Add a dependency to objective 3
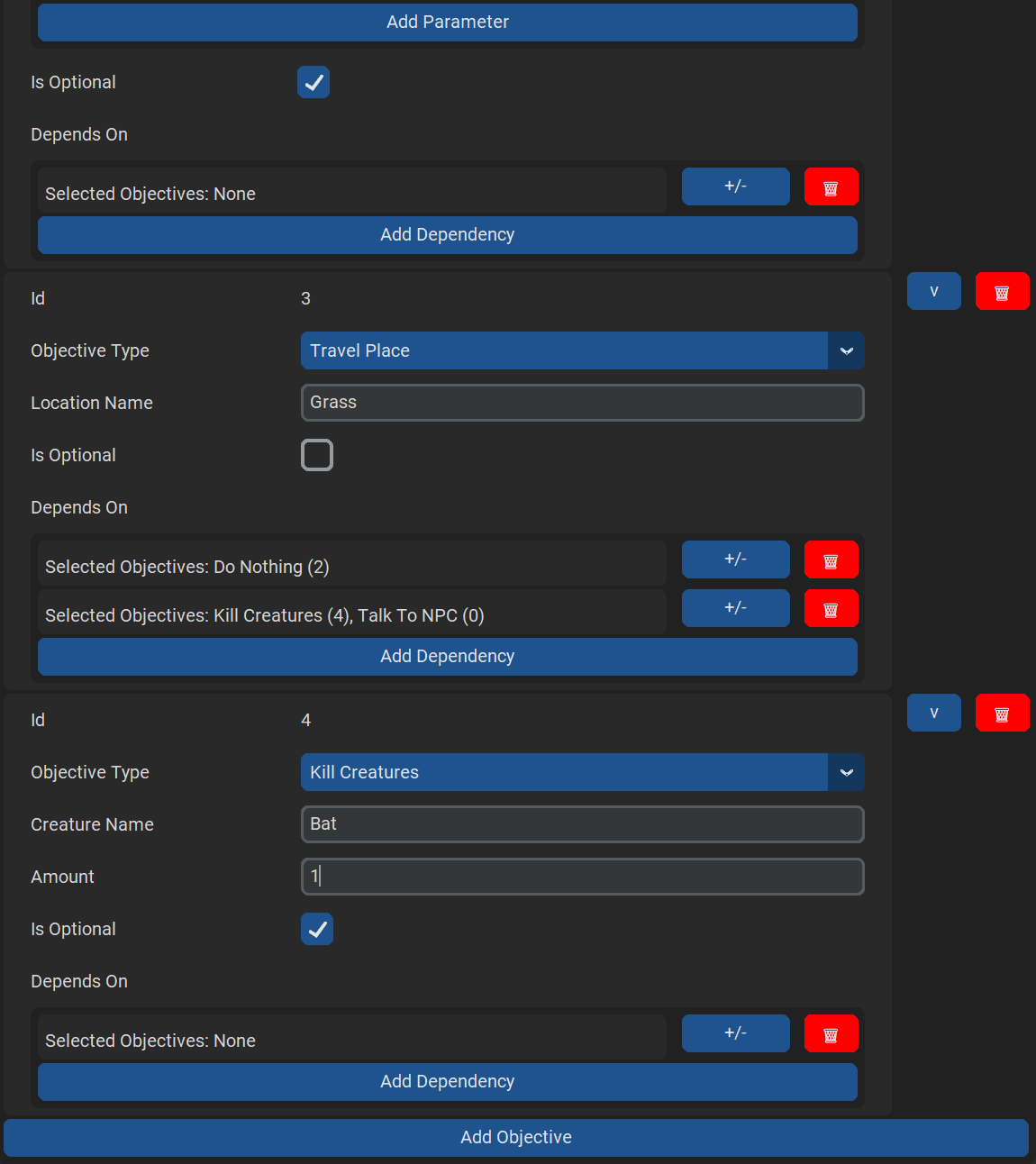Image resolution: width=1036 pixels, height=1164 pixels. [447, 656]
